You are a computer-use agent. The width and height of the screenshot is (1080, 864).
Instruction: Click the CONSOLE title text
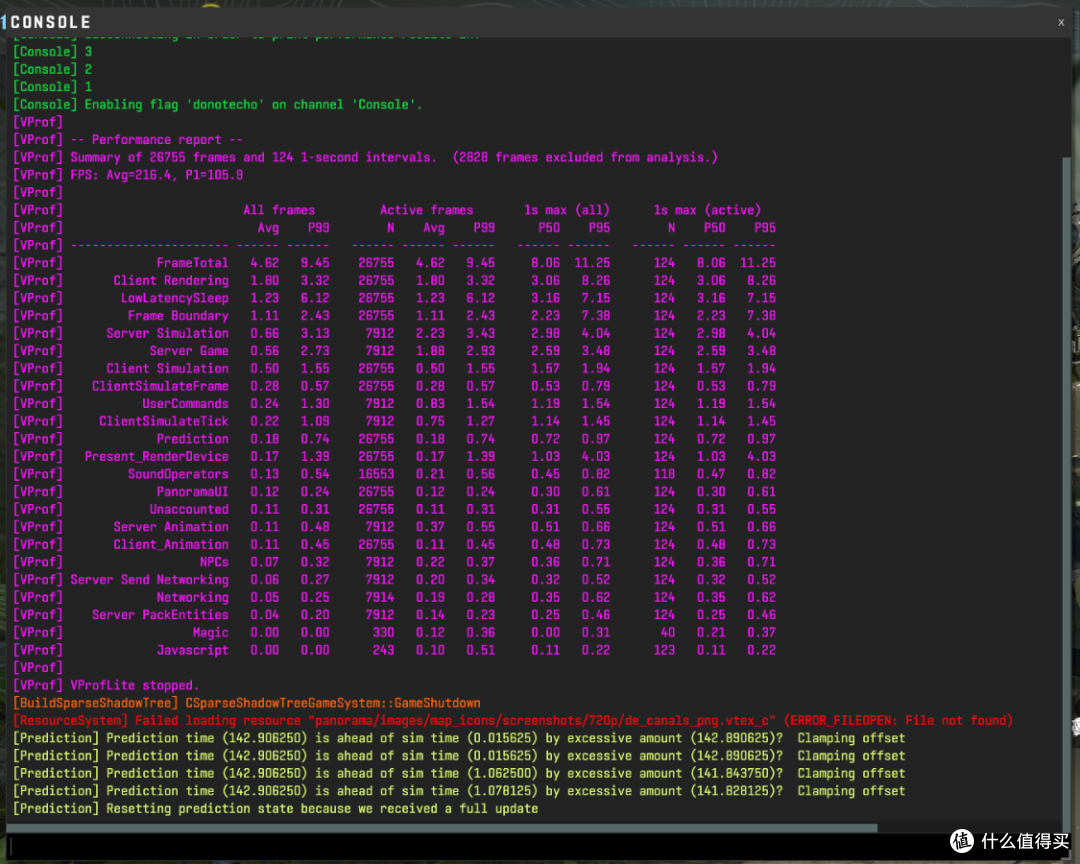coord(50,22)
